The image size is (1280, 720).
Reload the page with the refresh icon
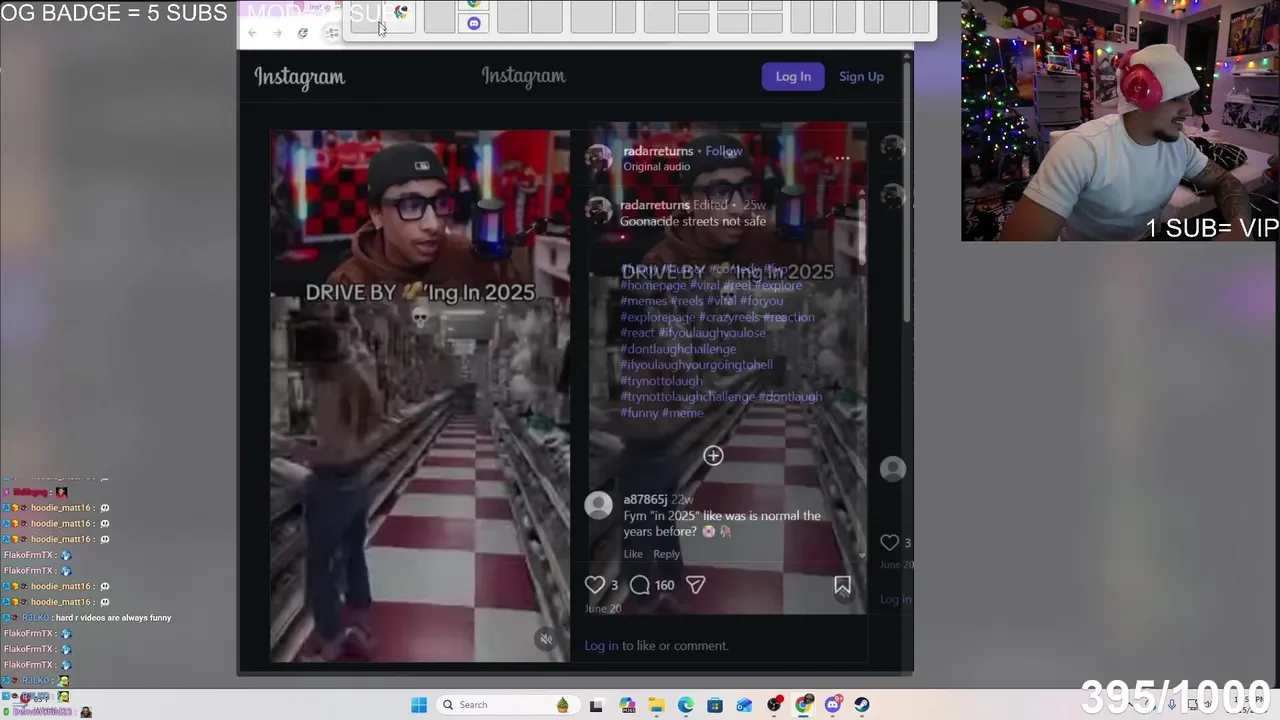[303, 33]
